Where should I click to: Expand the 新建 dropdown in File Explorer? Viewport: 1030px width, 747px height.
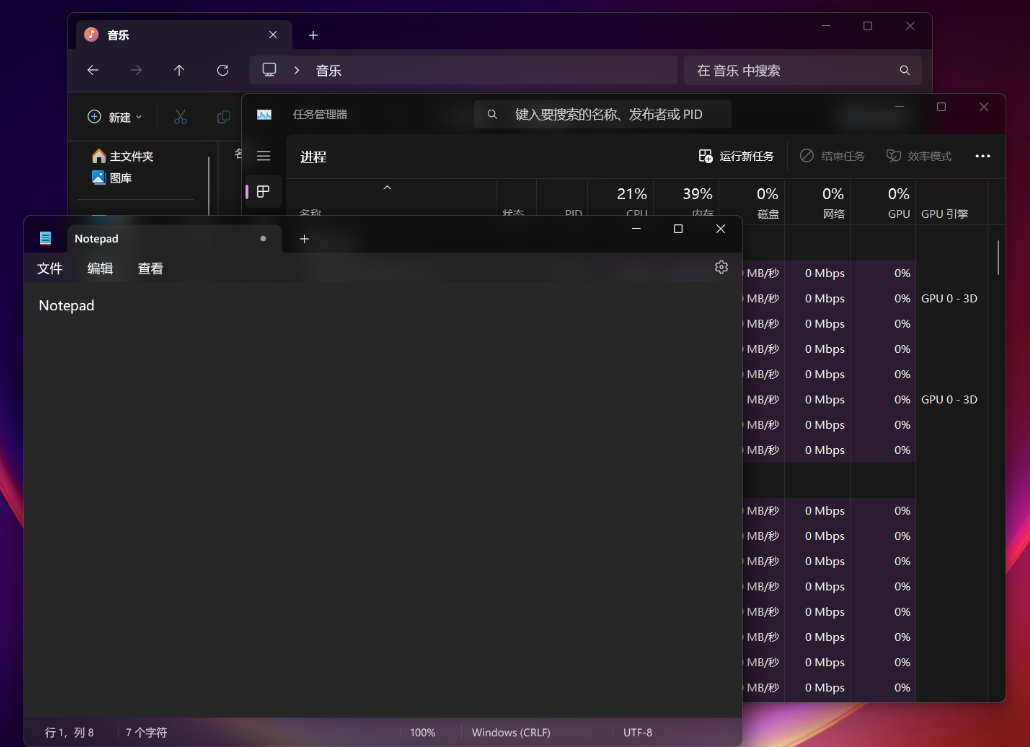(x=114, y=117)
